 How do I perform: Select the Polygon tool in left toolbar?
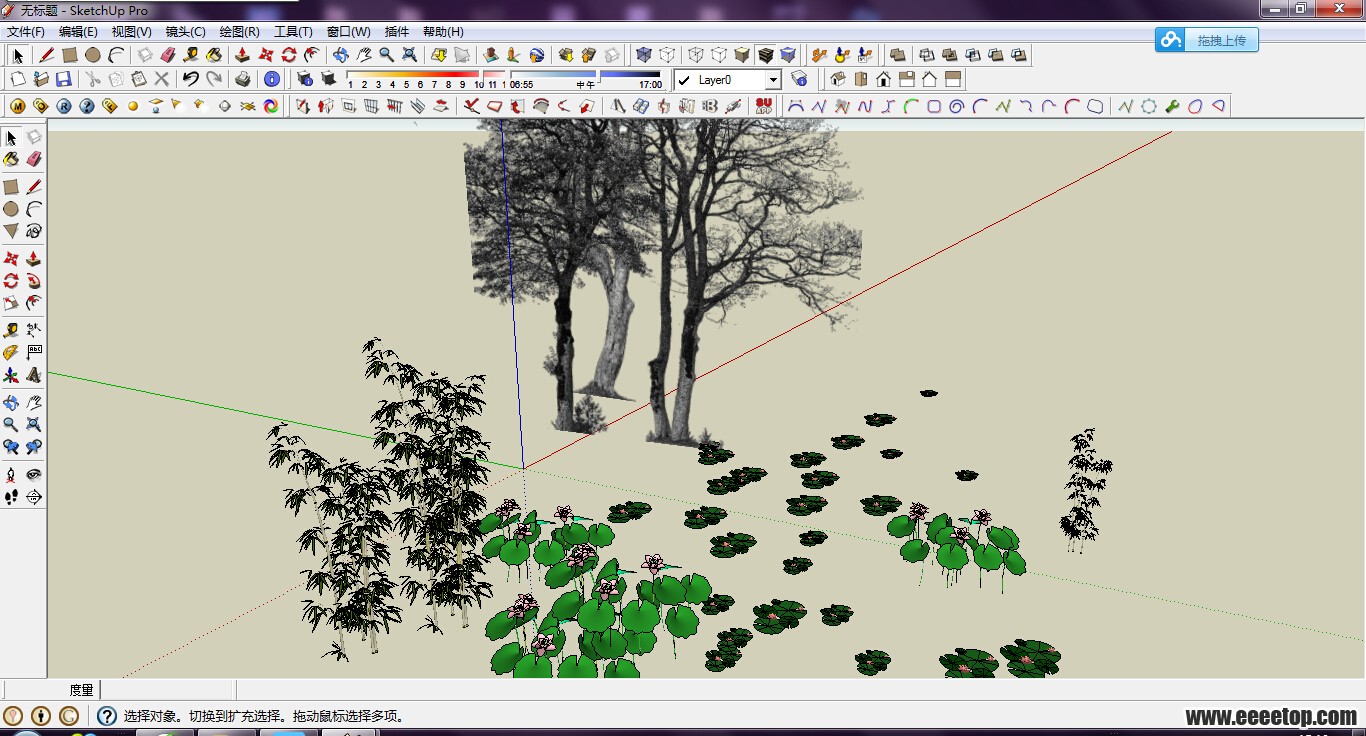(11, 231)
